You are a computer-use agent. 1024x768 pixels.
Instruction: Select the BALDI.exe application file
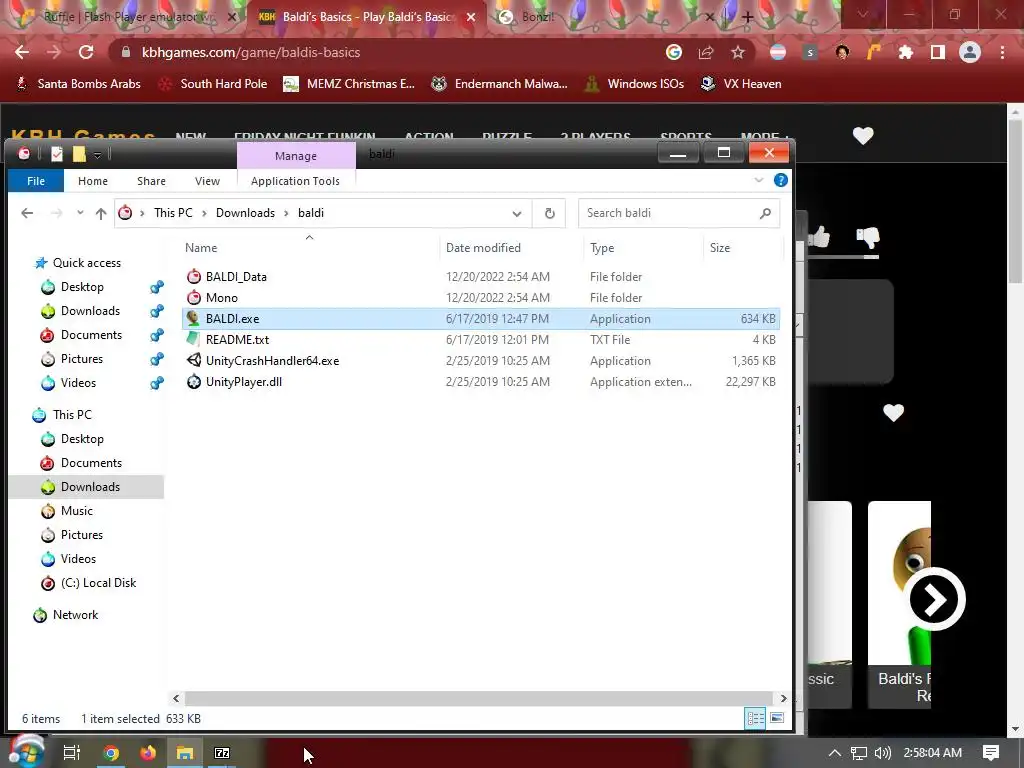pyautogui.click(x=480, y=319)
